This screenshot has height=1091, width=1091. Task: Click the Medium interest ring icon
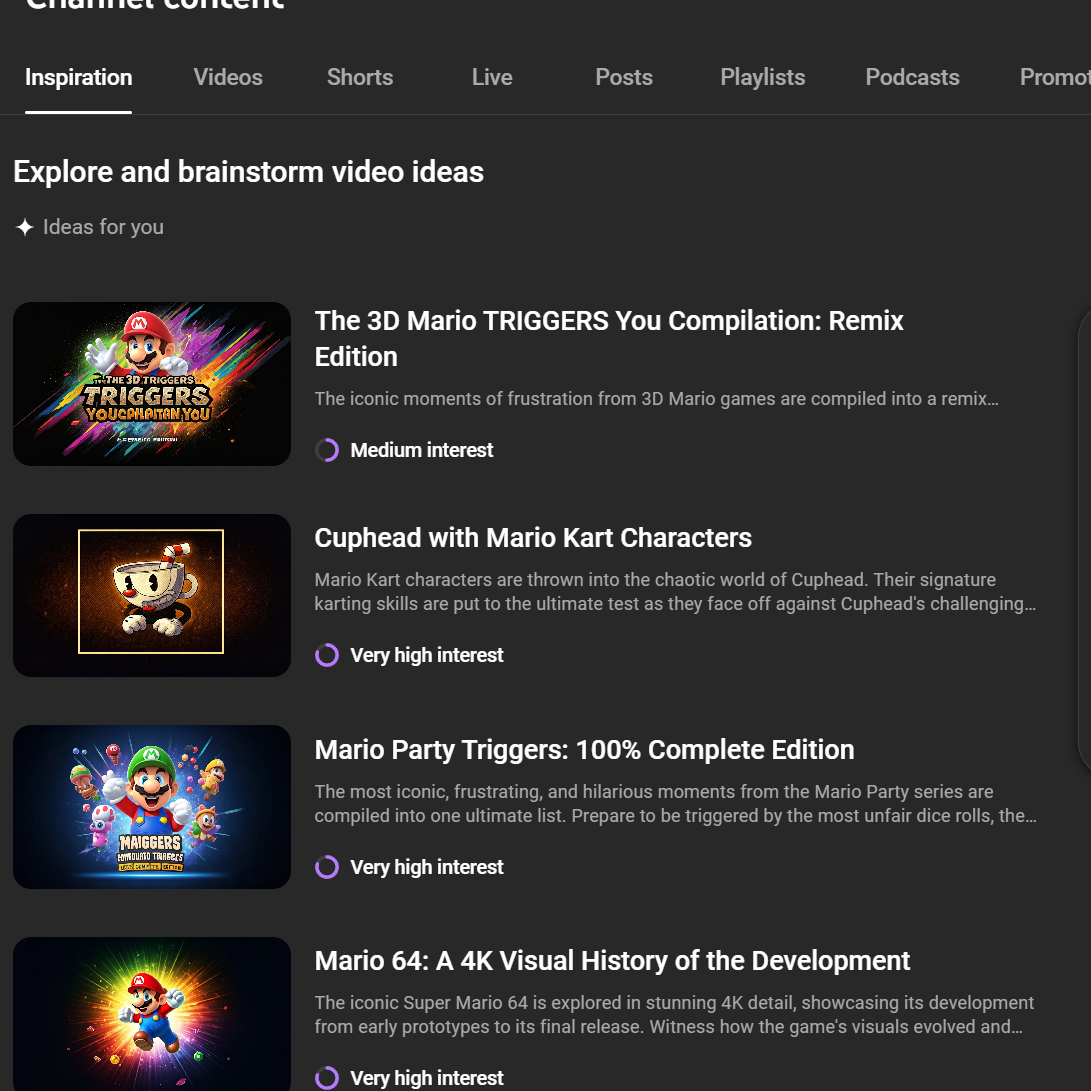point(327,450)
